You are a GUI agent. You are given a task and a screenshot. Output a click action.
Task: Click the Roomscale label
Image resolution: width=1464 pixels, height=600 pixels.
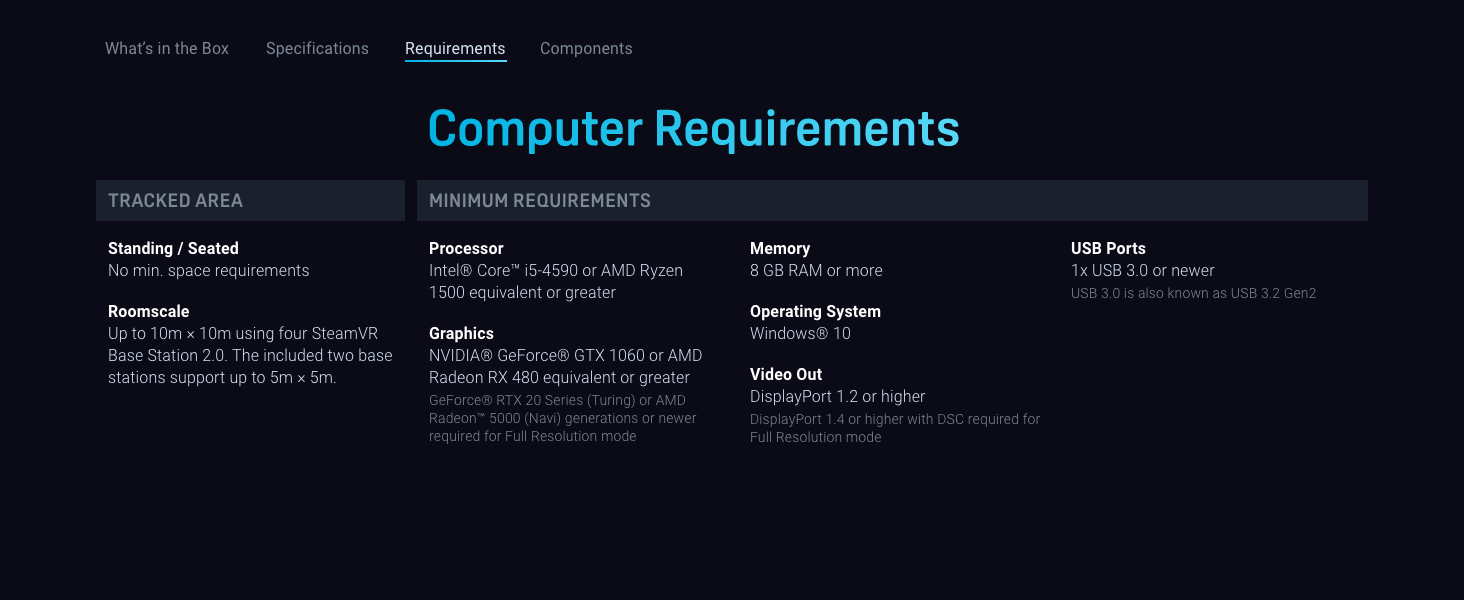[x=148, y=311]
